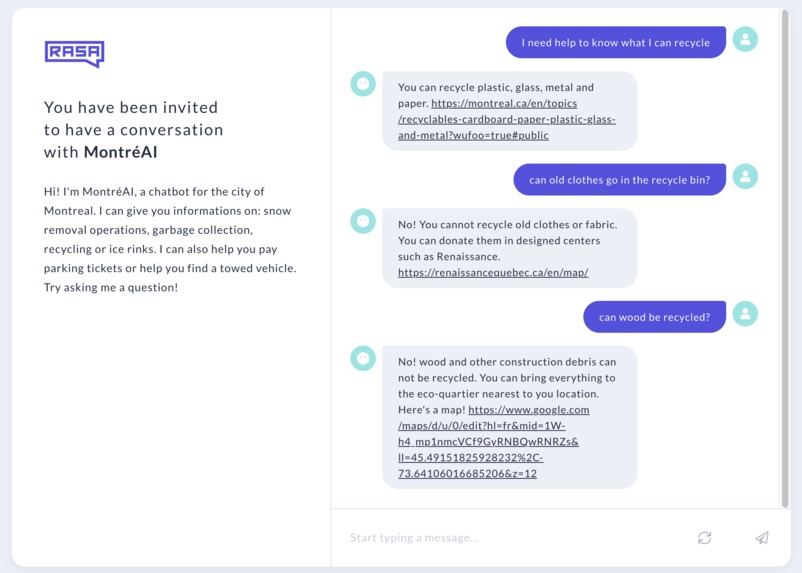802x573 pixels.
Task: Click bot avatar beside the construction debris reply
Action: (x=363, y=358)
